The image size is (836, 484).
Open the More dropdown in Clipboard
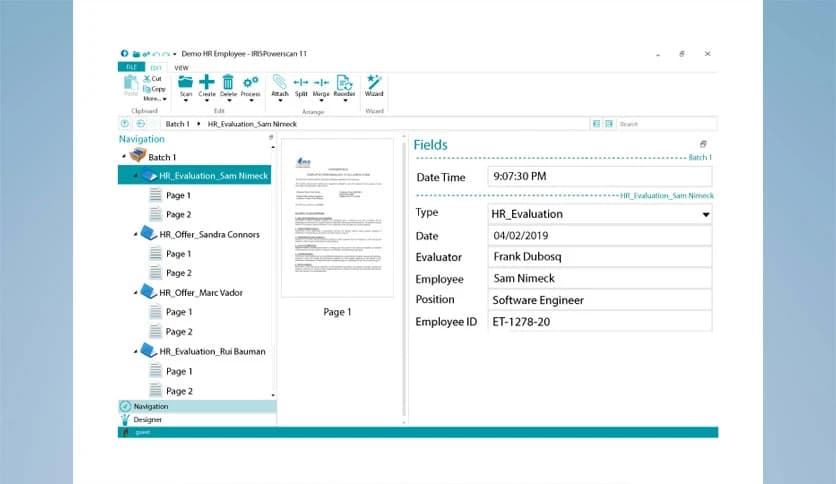point(155,99)
